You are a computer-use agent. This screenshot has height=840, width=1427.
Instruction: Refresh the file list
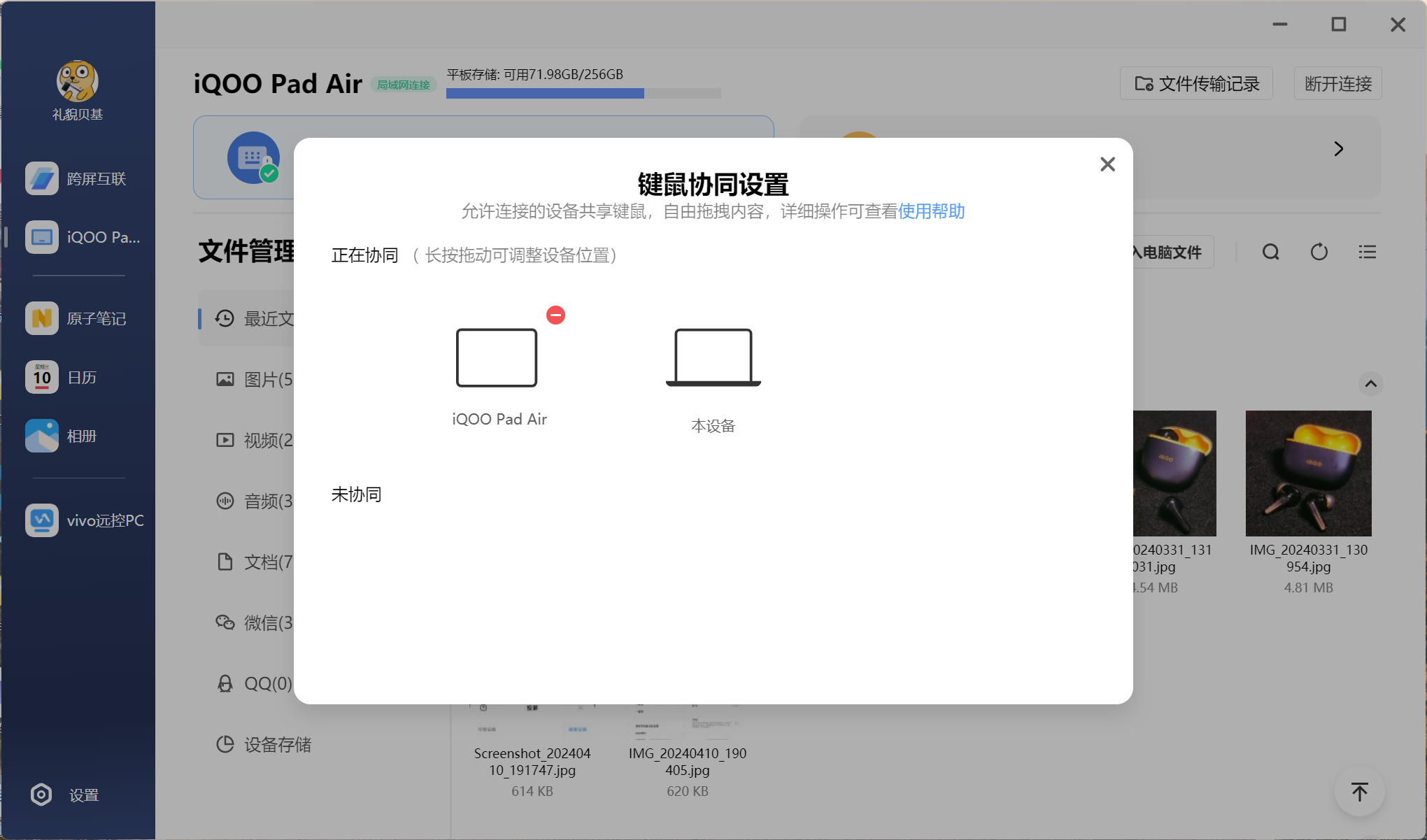click(1319, 252)
